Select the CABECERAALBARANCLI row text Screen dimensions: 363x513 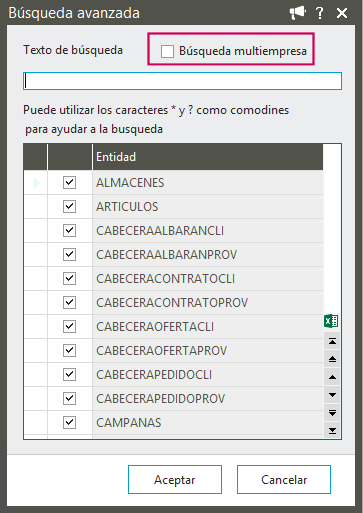(160, 231)
